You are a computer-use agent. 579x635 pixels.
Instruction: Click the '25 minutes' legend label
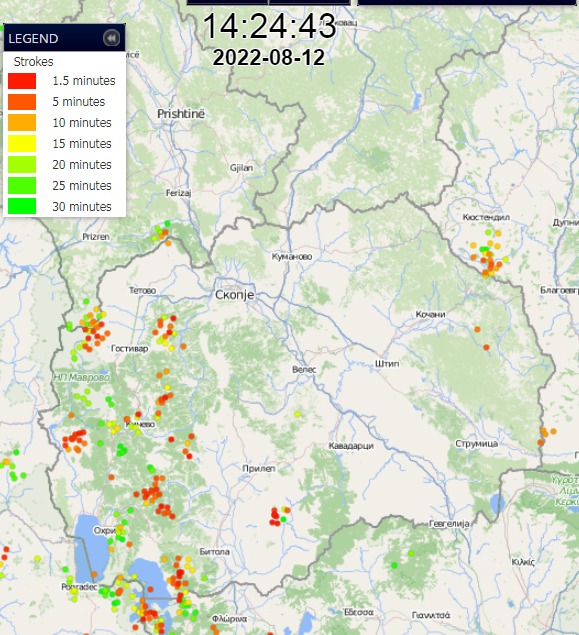(x=82, y=186)
